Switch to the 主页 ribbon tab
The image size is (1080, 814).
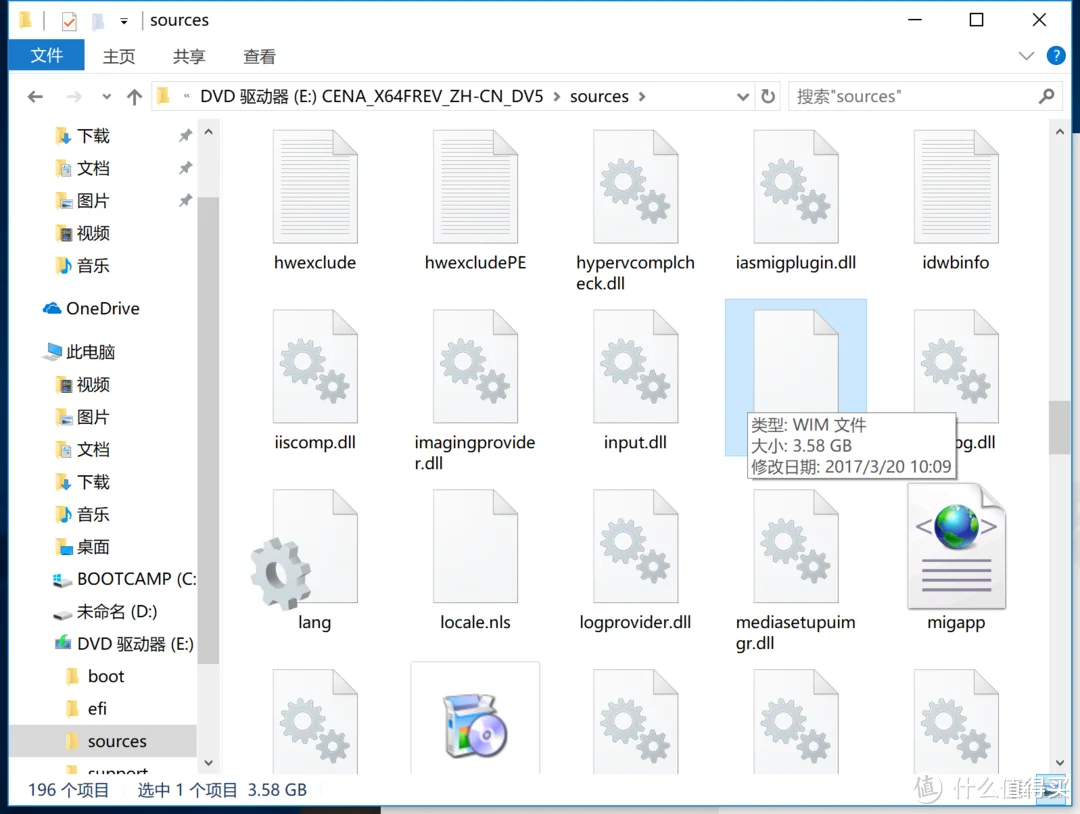tap(119, 56)
